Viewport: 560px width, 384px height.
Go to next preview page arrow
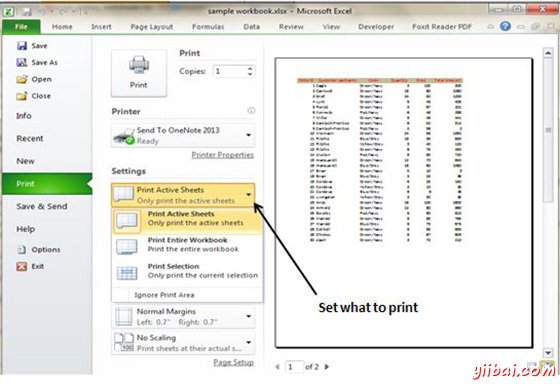(326, 366)
